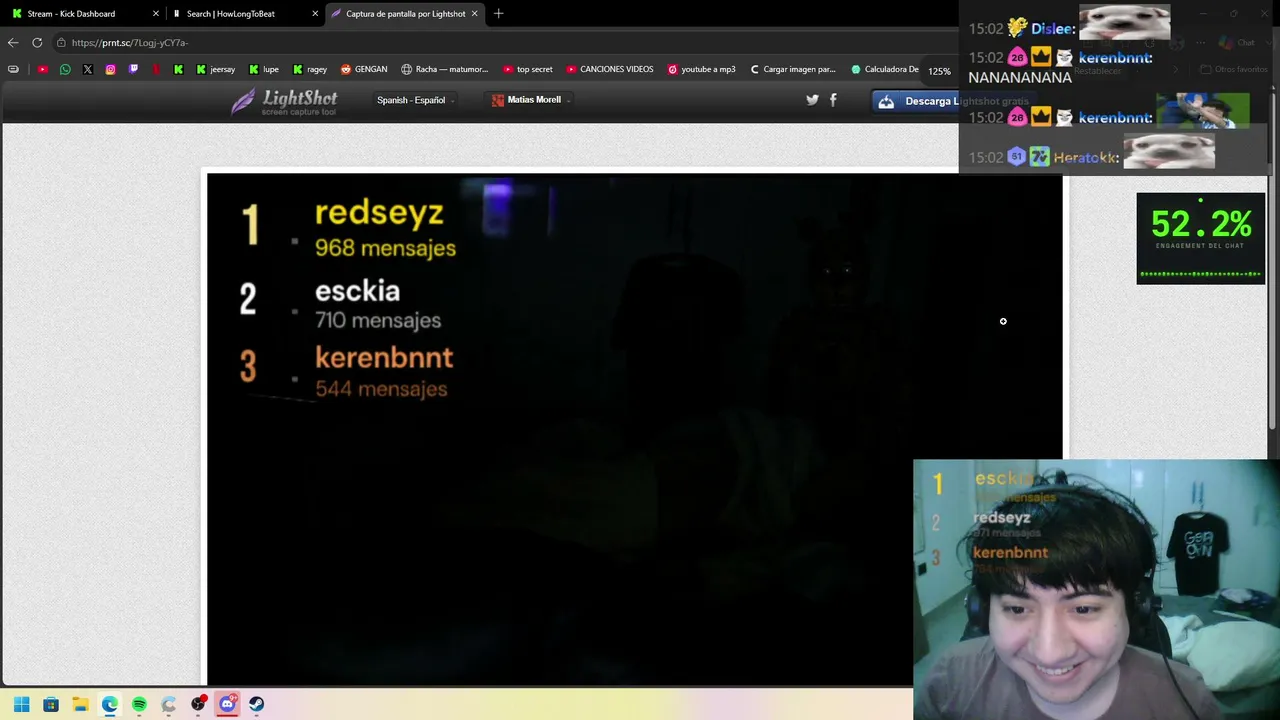
Task: Open Spotify from the taskbar
Action: coord(139,704)
